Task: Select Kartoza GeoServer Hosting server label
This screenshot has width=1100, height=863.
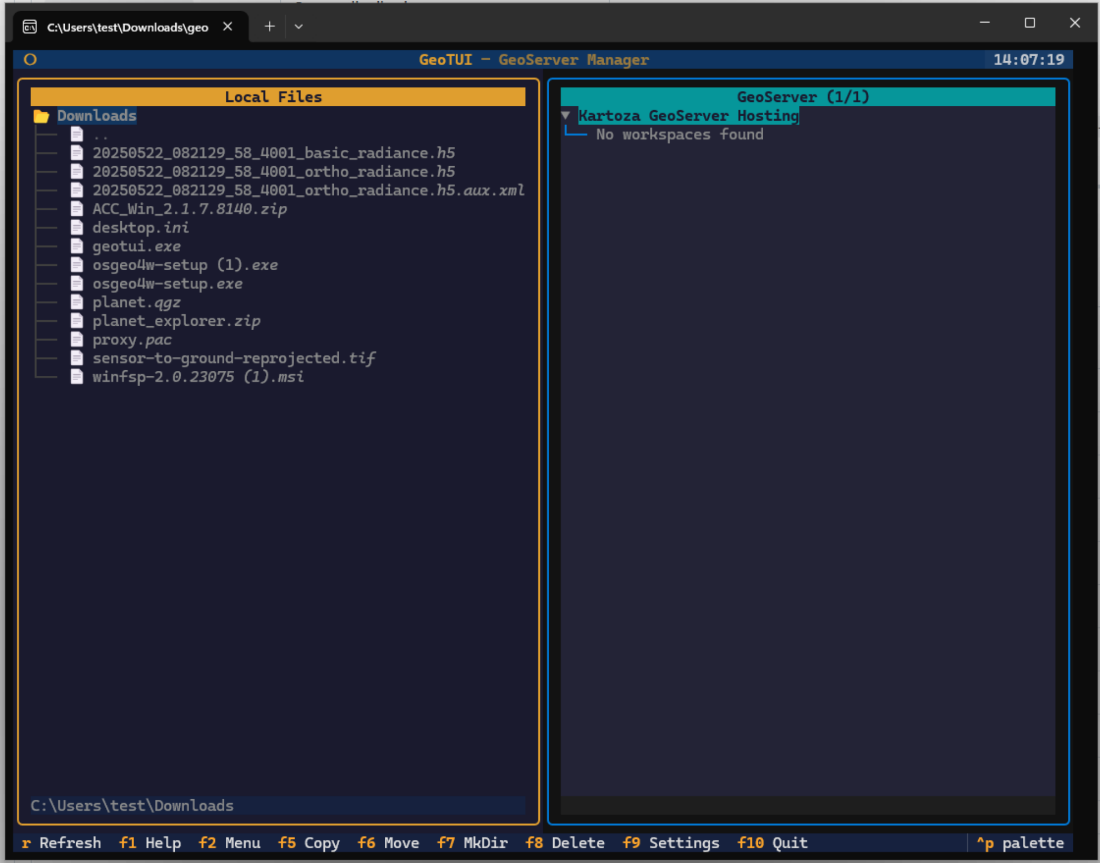Action: (x=688, y=116)
